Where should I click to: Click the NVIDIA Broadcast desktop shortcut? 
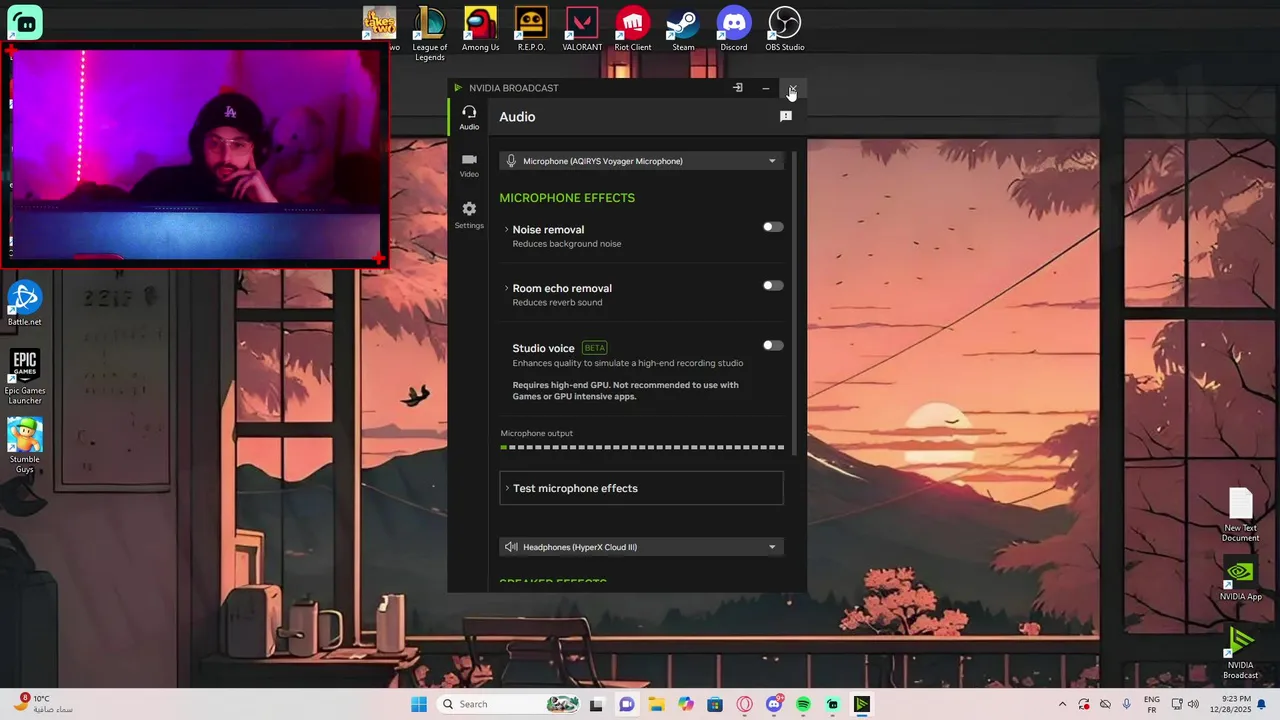click(1240, 653)
